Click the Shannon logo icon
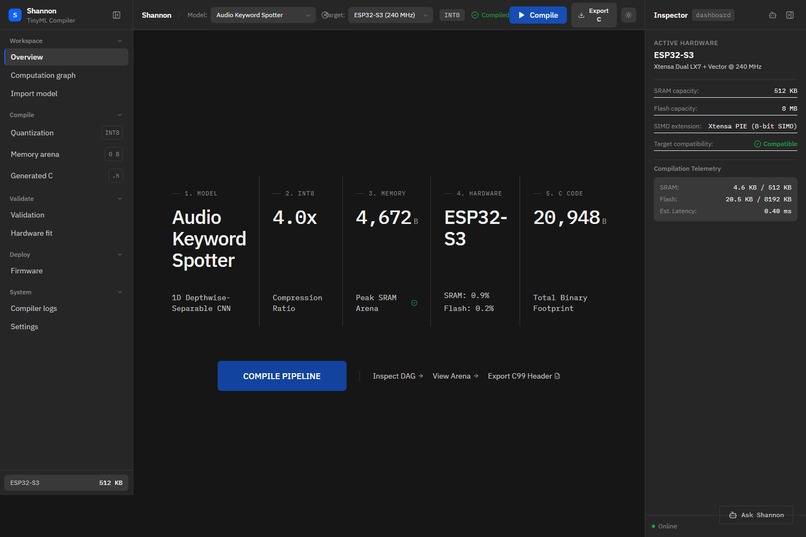806x537 pixels. click(15, 15)
